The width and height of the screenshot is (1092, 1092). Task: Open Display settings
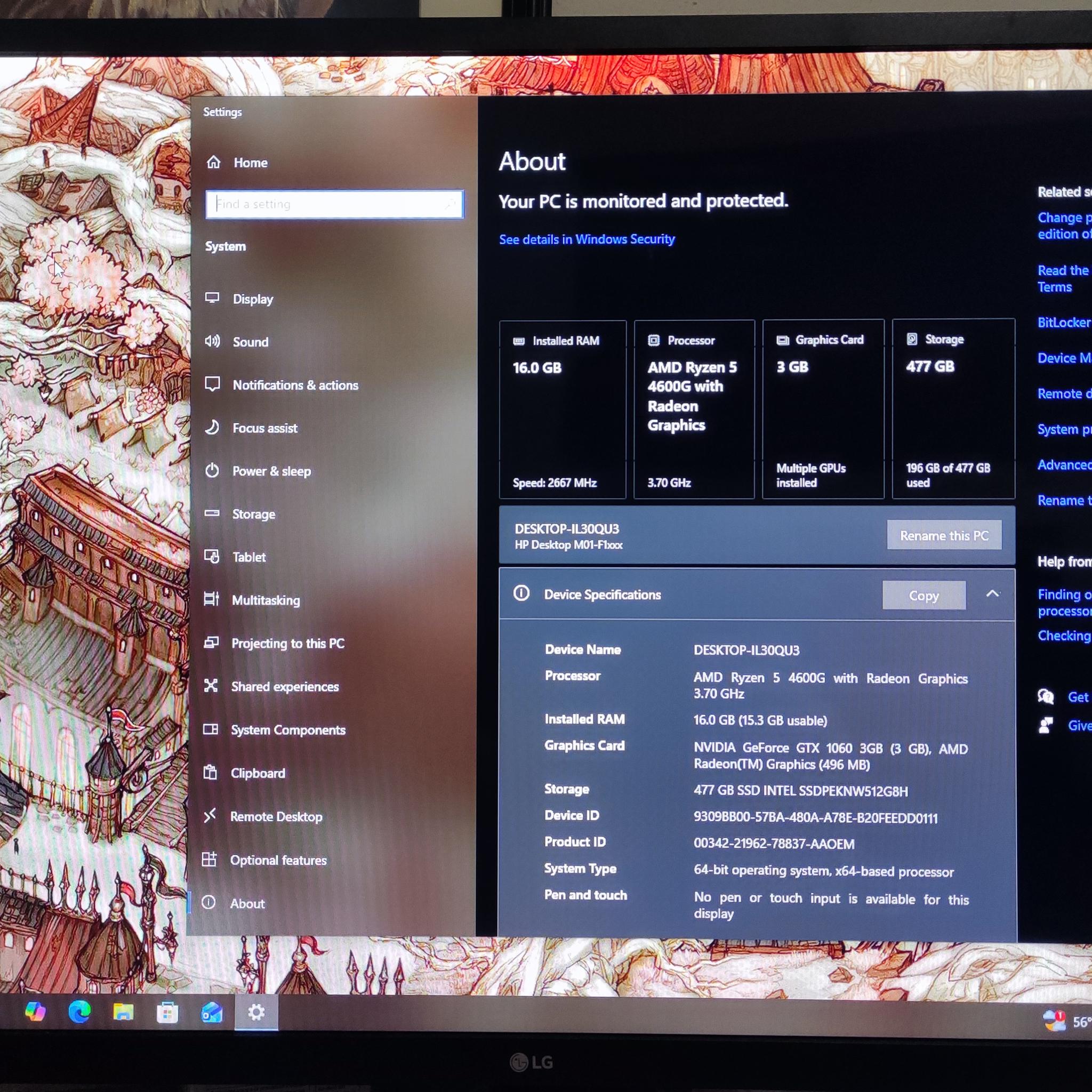point(239,299)
